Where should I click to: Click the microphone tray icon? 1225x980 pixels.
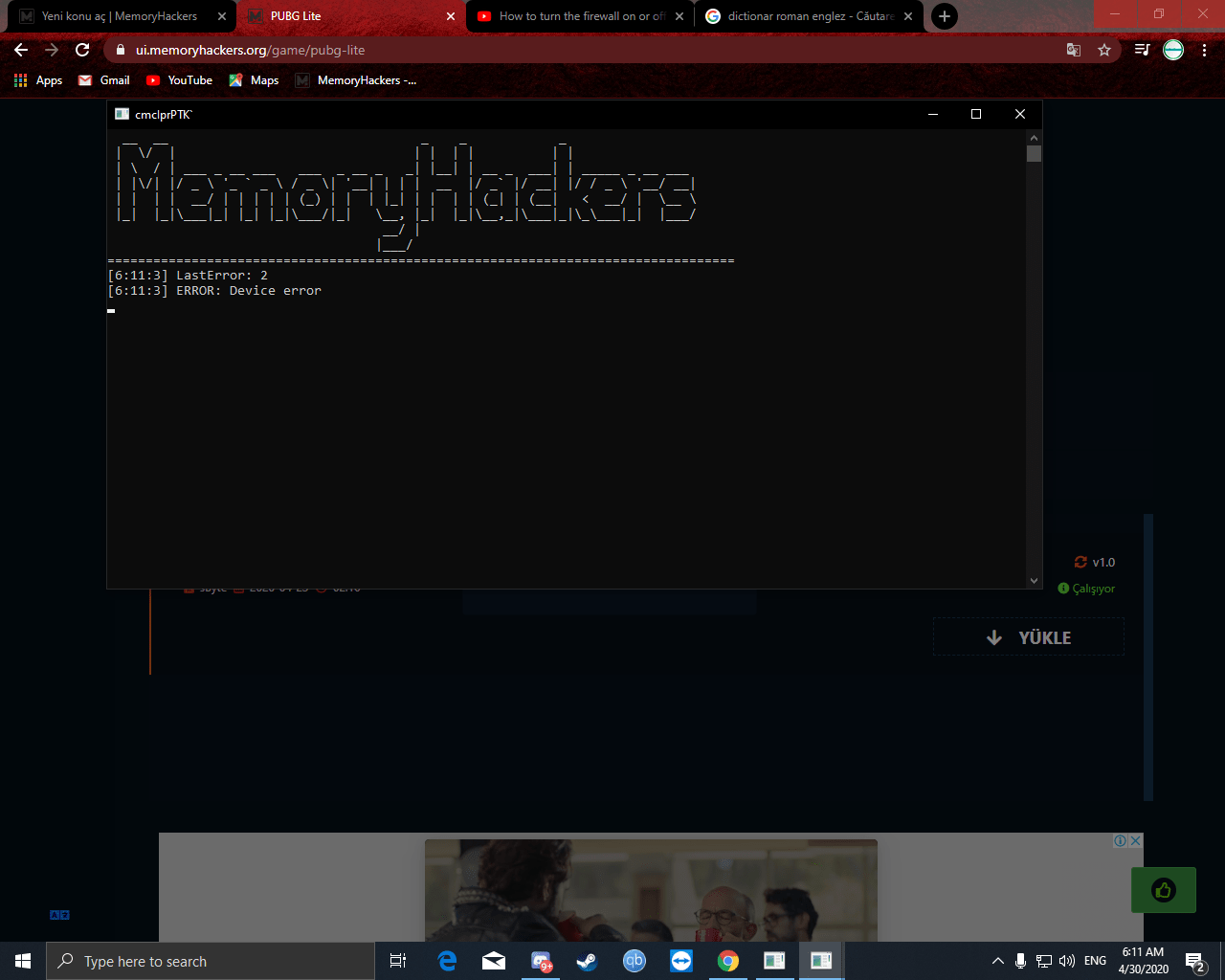(x=1021, y=961)
